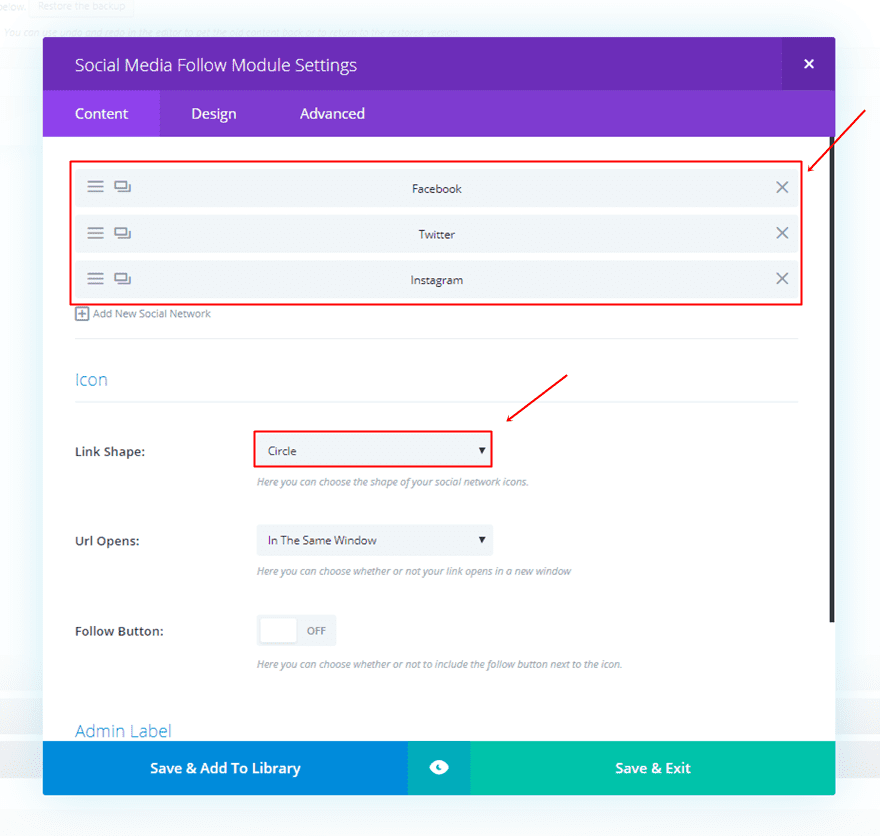Click the Instagram item label
Image resolution: width=880 pixels, height=836 pixels.
click(x=437, y=280)
